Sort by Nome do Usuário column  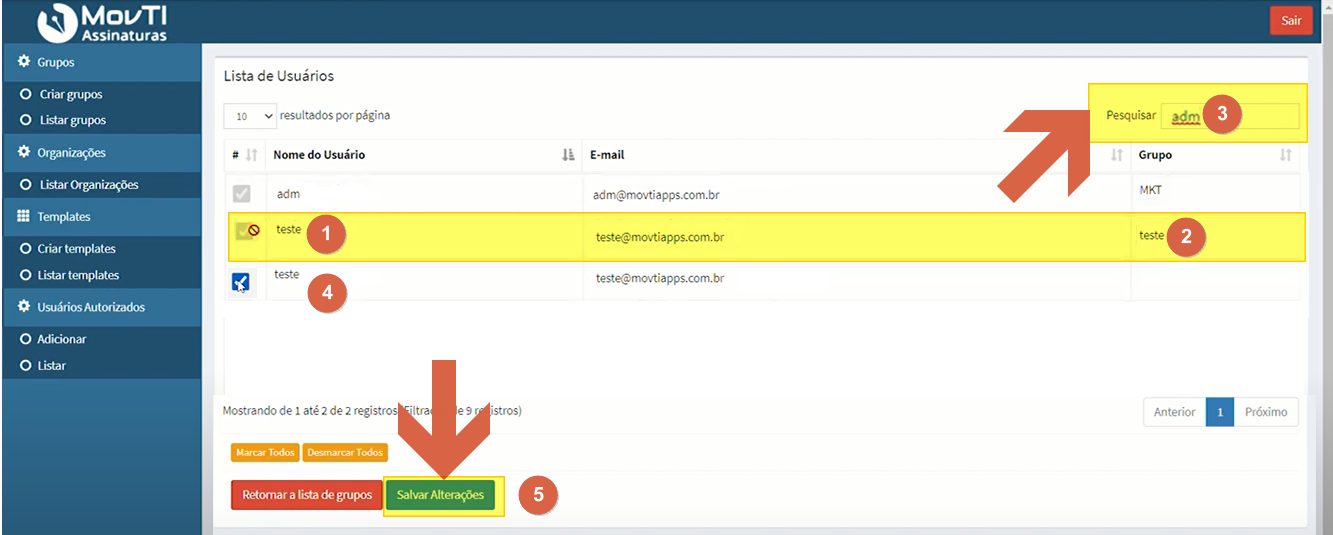coord(423,155)
